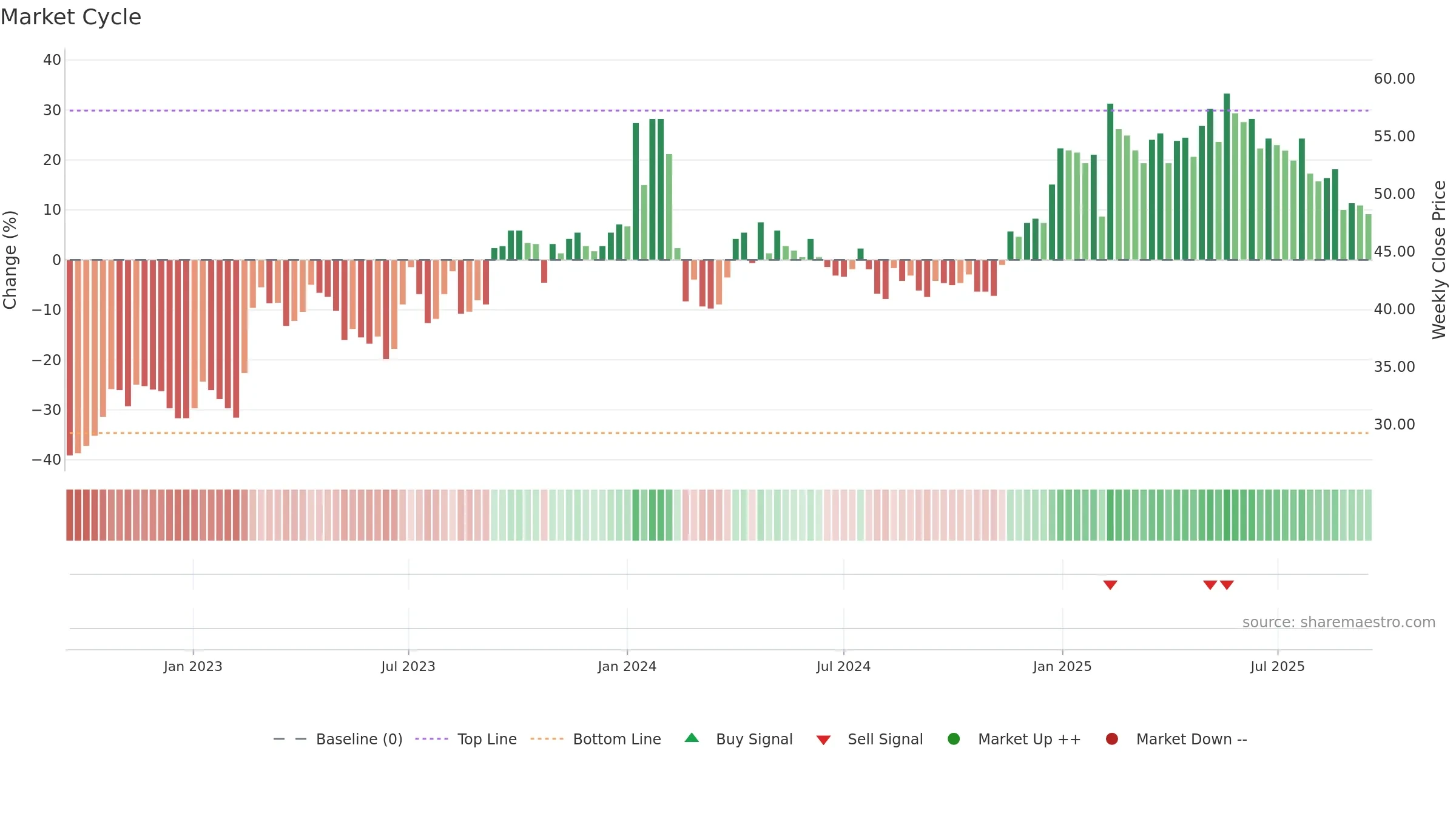
Task: Click the rightmost sell signal marker before Jul 2025
Action: coord(1227,585)
